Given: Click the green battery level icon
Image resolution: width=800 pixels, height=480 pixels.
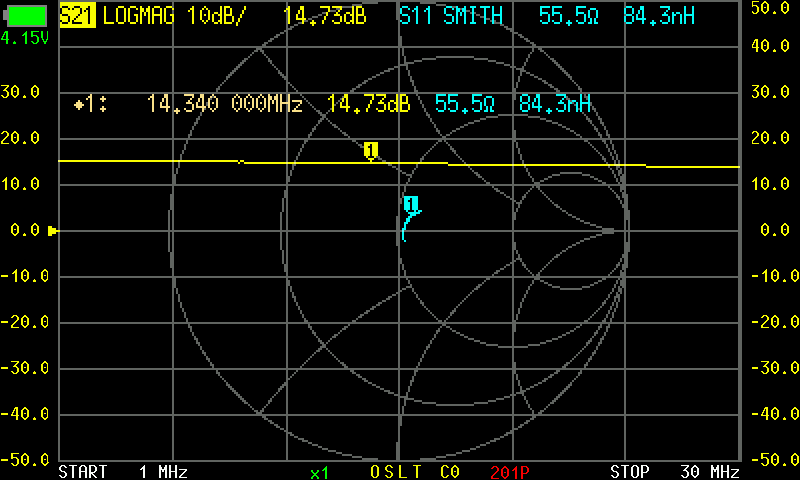Looking at the screenshot, I should tap(25, 16).
